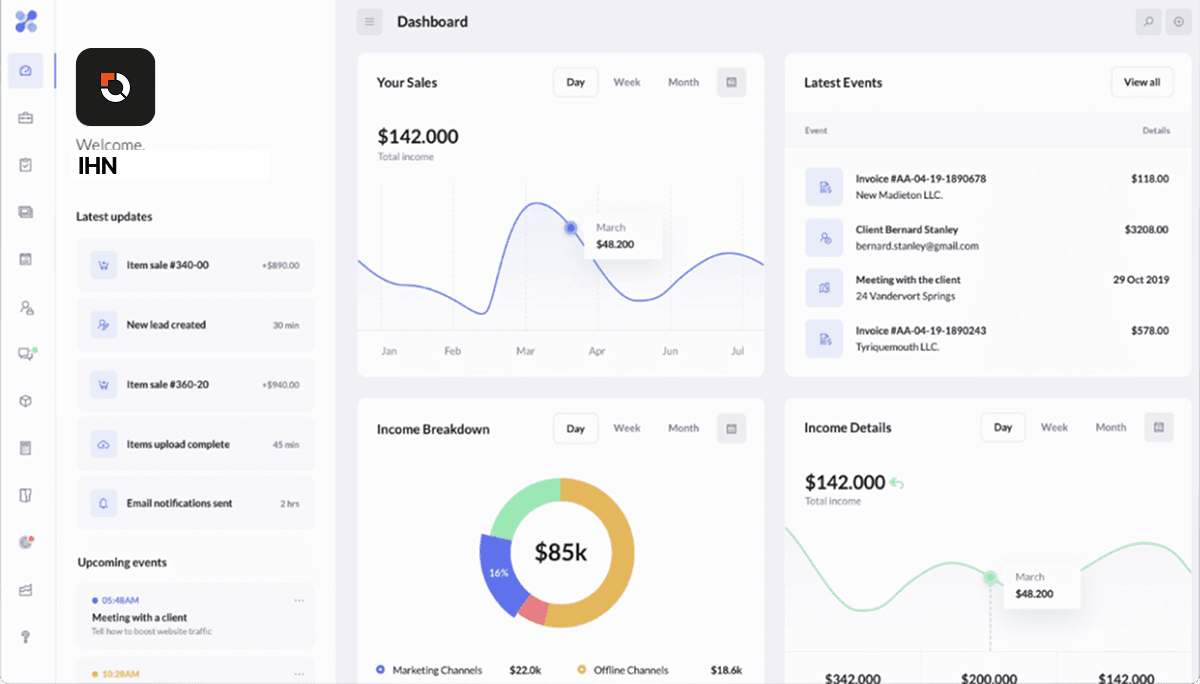This screenshot has height=684, width=1200.
Task: Select Day tab in Income Breakdown
Action: (575, 429)
